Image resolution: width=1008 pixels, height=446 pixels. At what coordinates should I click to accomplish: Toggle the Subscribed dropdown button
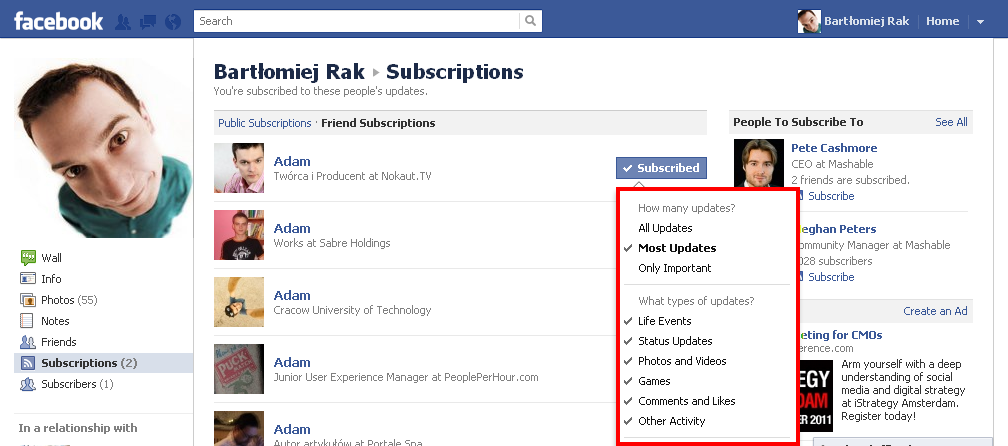point(662,168)
